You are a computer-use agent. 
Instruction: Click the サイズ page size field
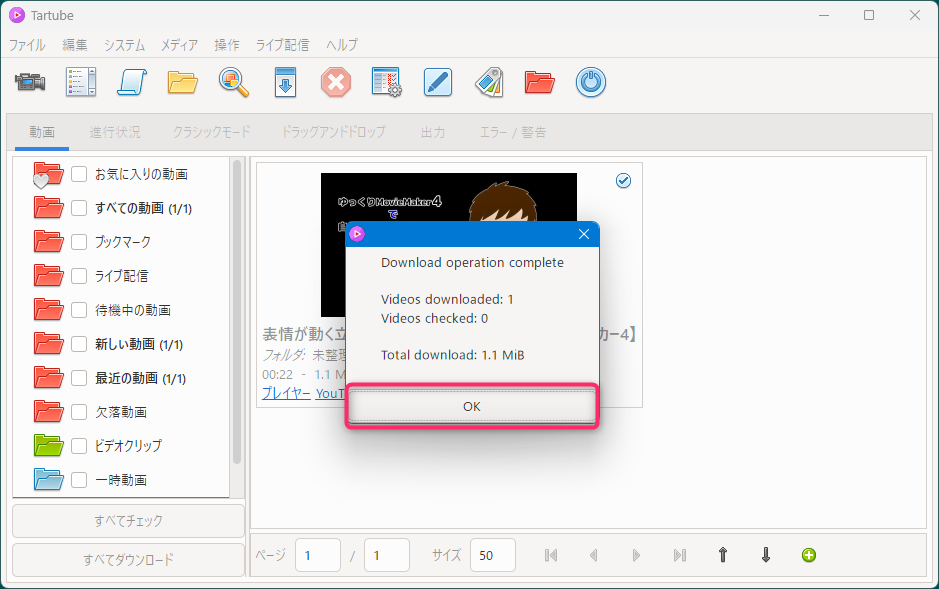(492, 555)
